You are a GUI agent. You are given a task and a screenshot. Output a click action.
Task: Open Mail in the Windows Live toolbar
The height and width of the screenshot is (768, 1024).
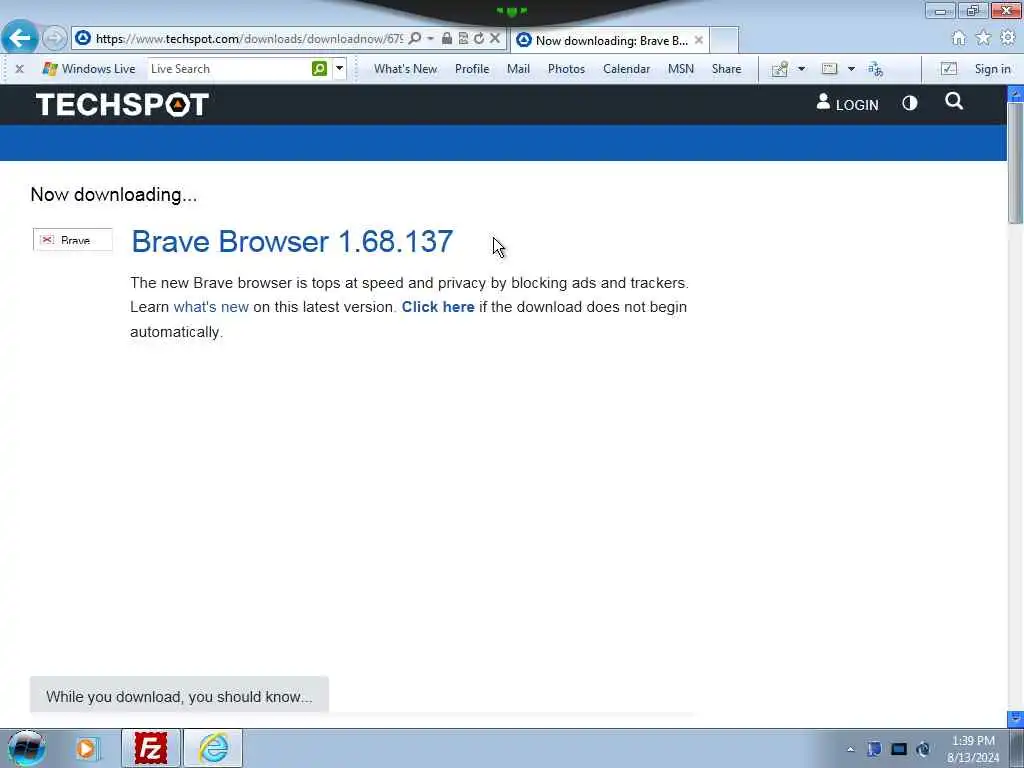pos(519,69)
